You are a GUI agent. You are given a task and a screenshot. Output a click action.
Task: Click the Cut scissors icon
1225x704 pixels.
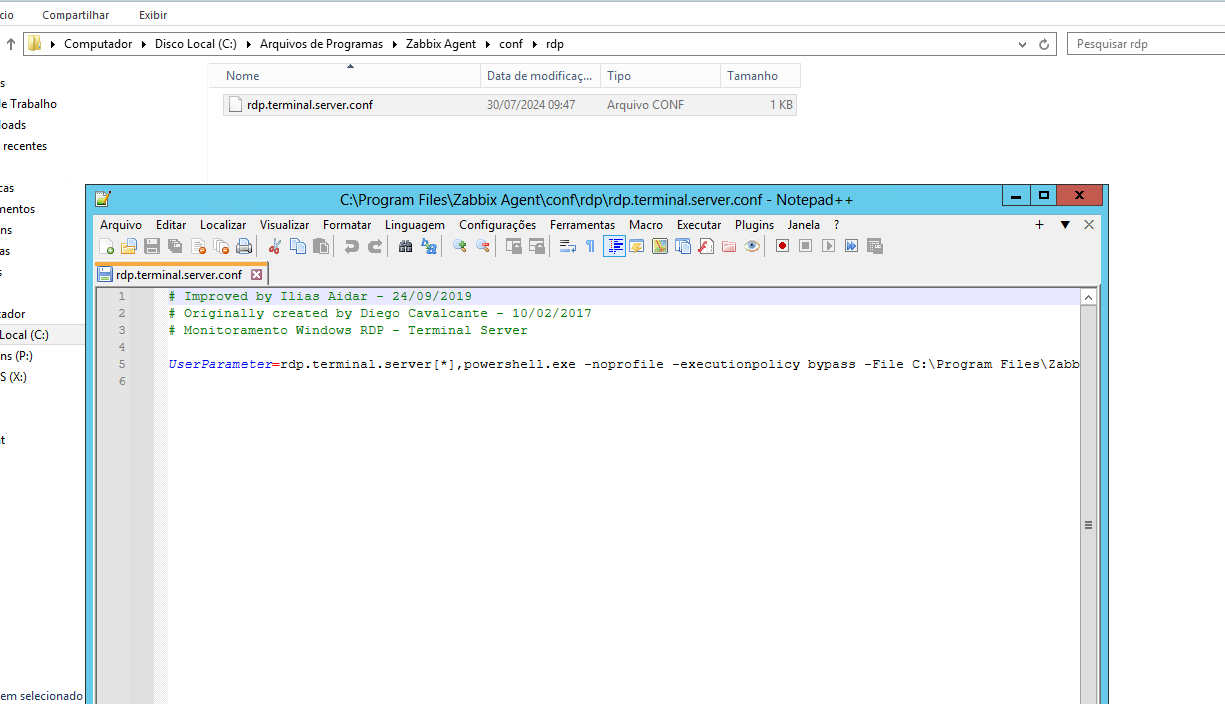point(274,246)
